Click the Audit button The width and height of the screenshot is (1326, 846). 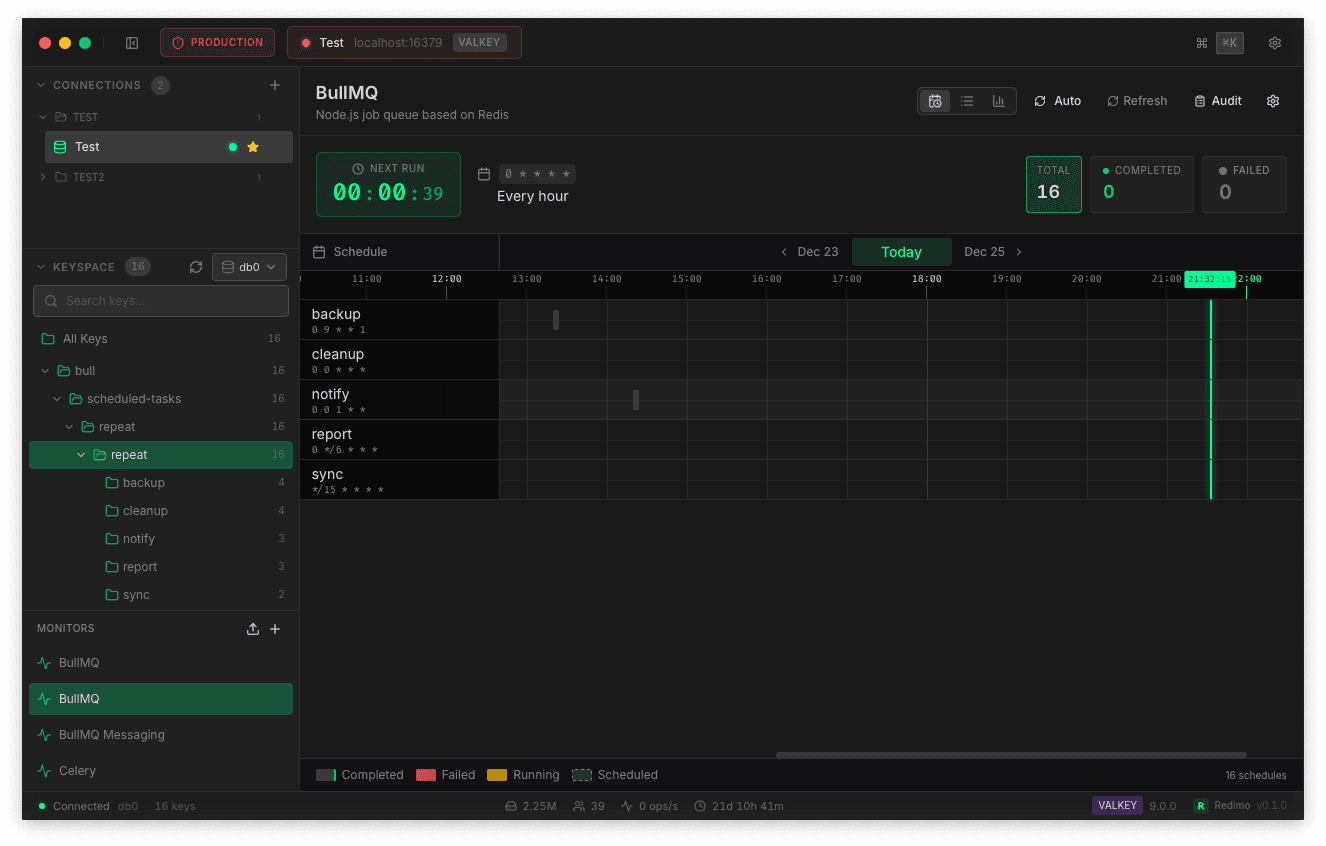coord(1217,100)
